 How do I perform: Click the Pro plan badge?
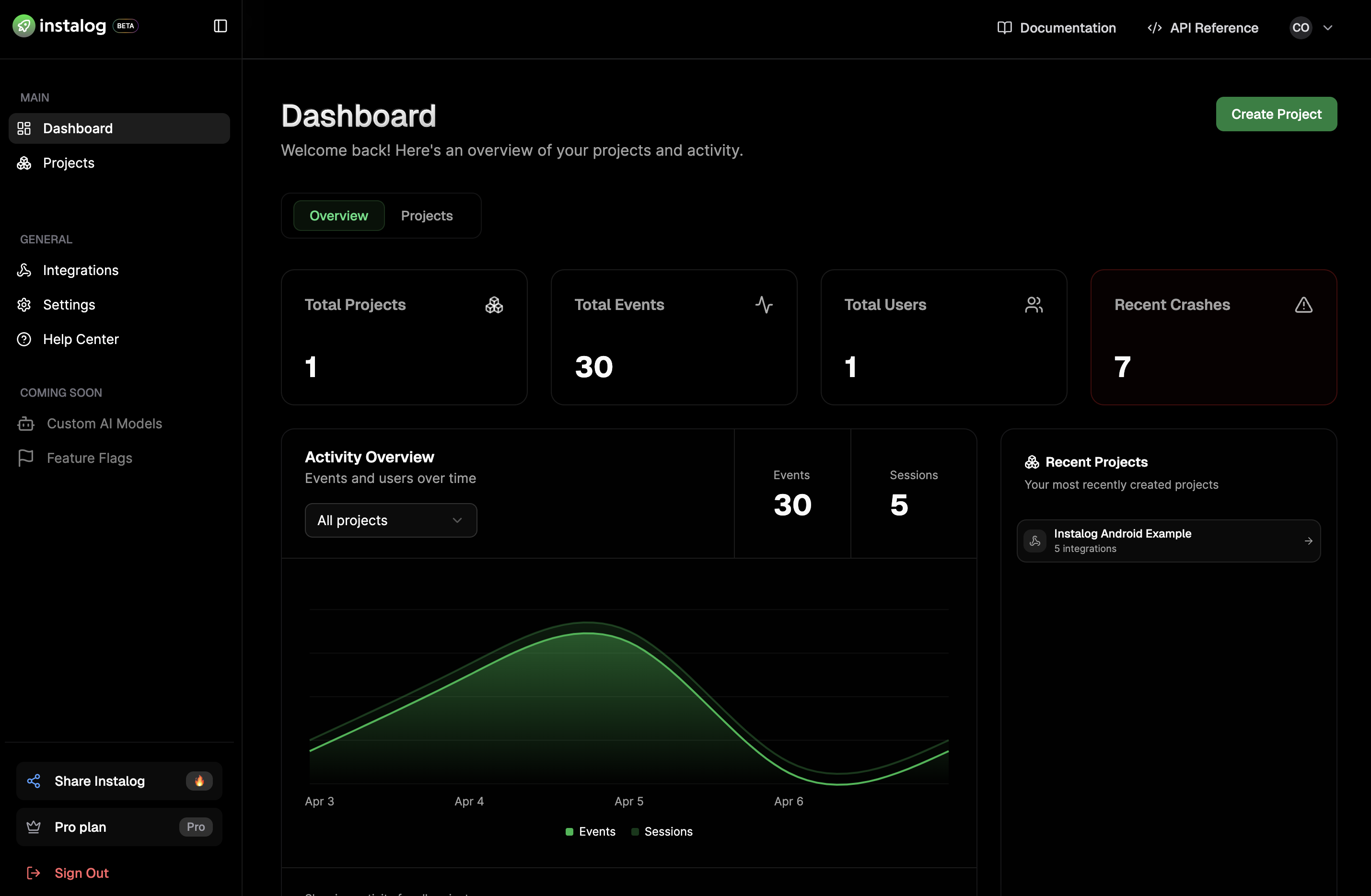point(195,827)
